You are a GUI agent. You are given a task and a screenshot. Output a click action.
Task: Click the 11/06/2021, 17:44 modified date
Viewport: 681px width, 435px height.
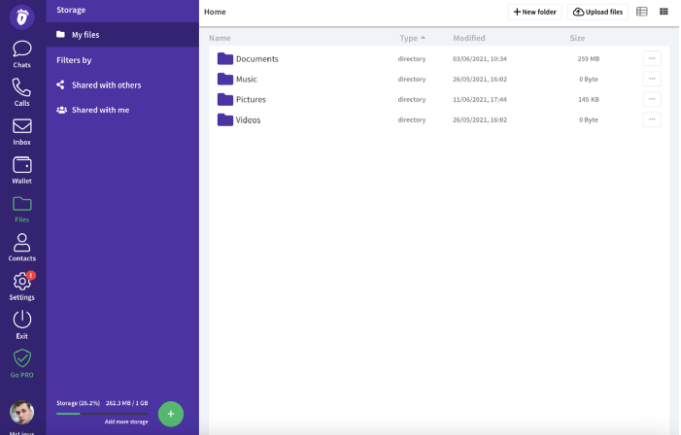(x=479, y=99)
